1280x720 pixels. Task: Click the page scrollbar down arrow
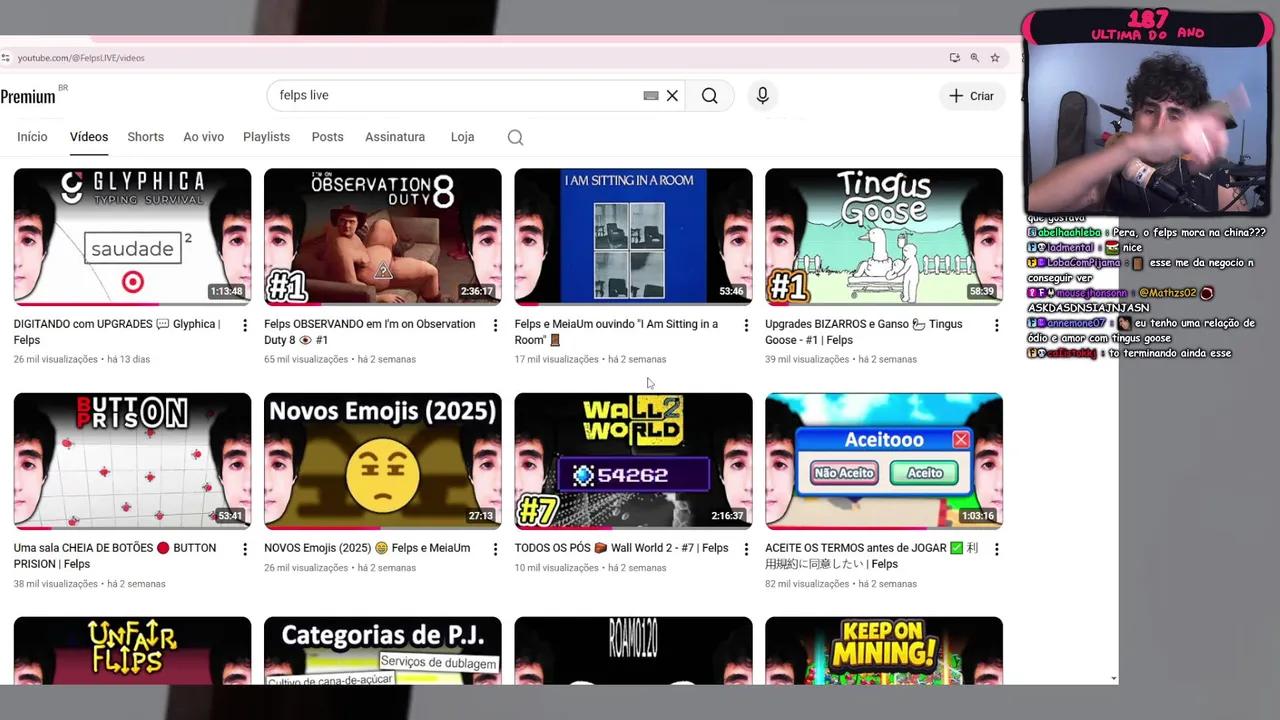[x=1113, y=679]
